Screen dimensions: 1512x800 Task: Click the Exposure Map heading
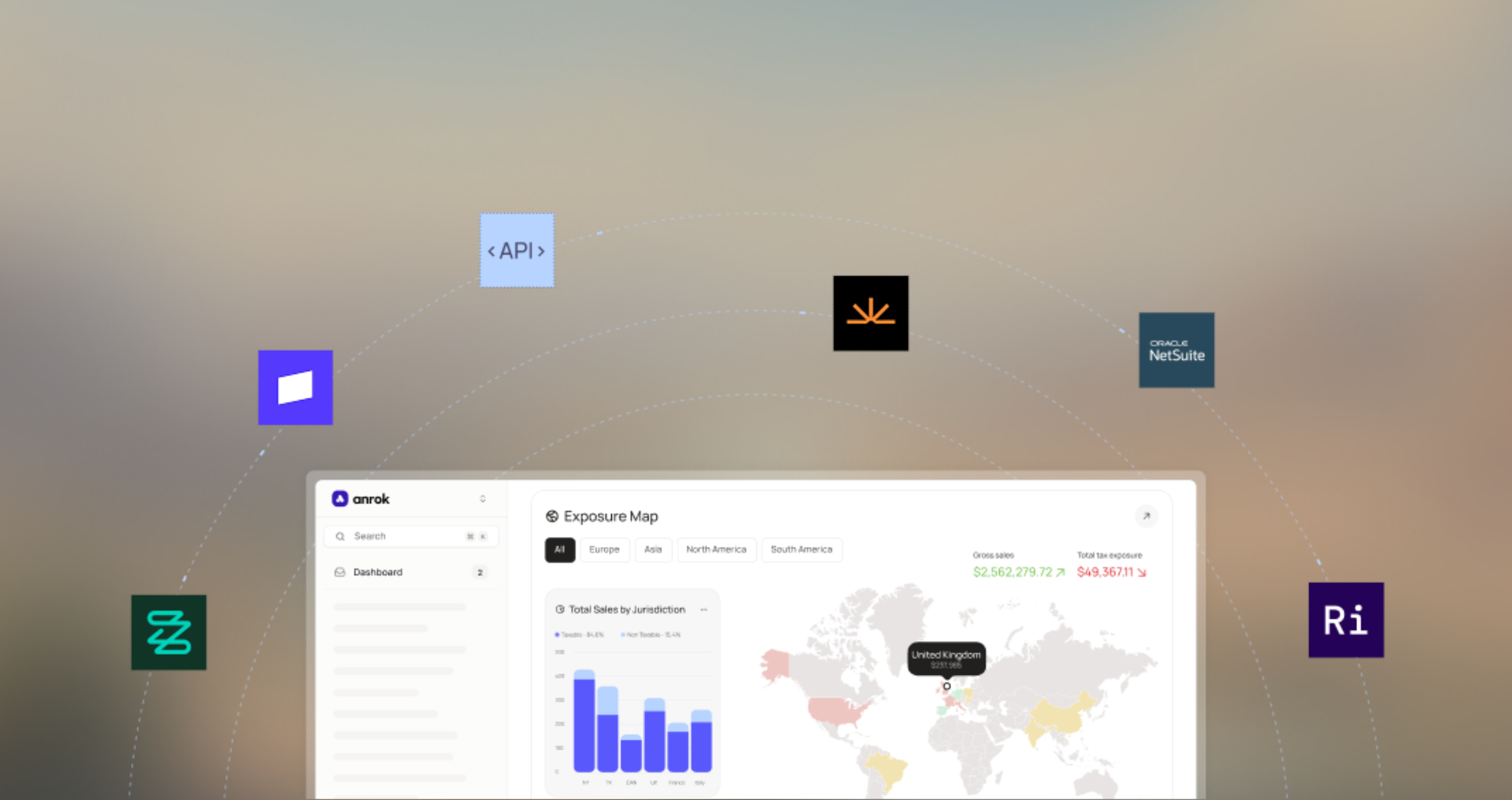(x=611, y=516)
